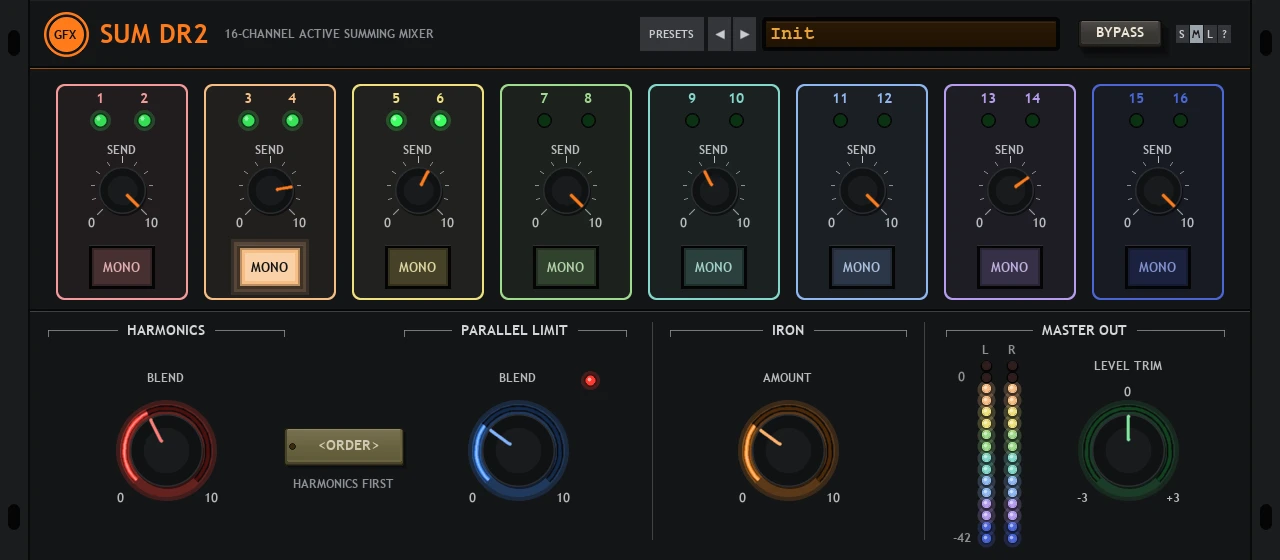This screenshot has height=560, width=1280.
Task: Click channel 1 LED indicator
Action: click(100, 121)
